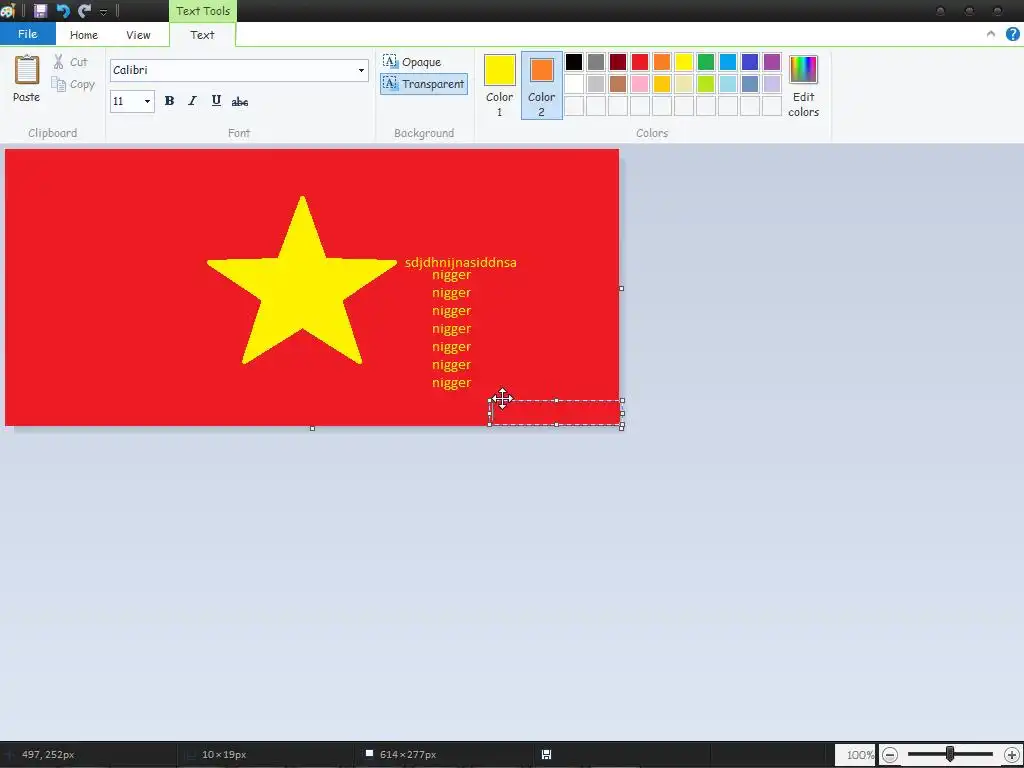The width and height of the screenshot is (1024, 768).
Task: Toggle Strikethrough formatting
Action: (x=240, y=101)
